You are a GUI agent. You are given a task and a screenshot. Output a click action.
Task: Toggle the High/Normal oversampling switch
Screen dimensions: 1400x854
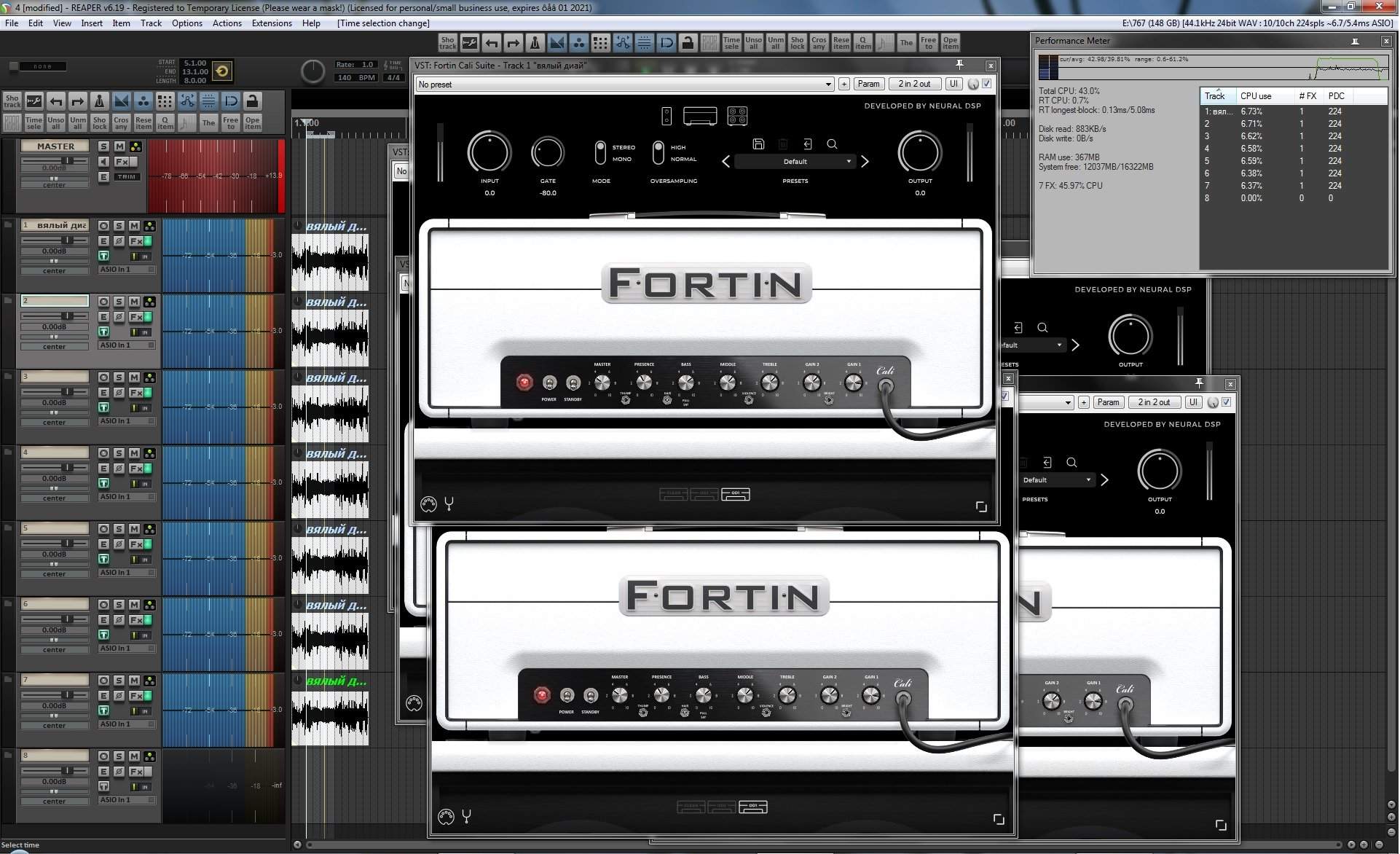point(658,152)
